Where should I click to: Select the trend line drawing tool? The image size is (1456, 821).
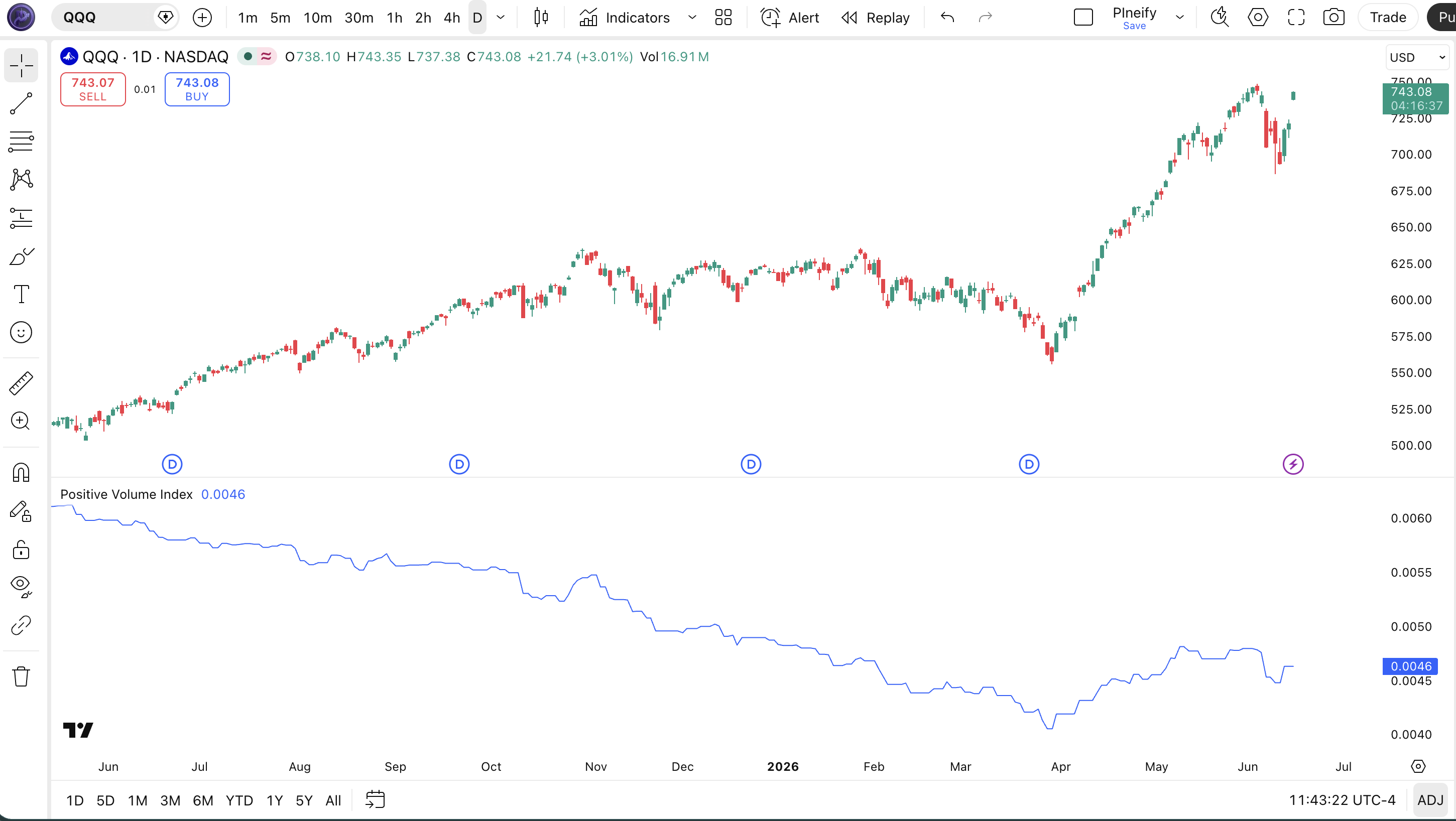[x=21, y=103]
